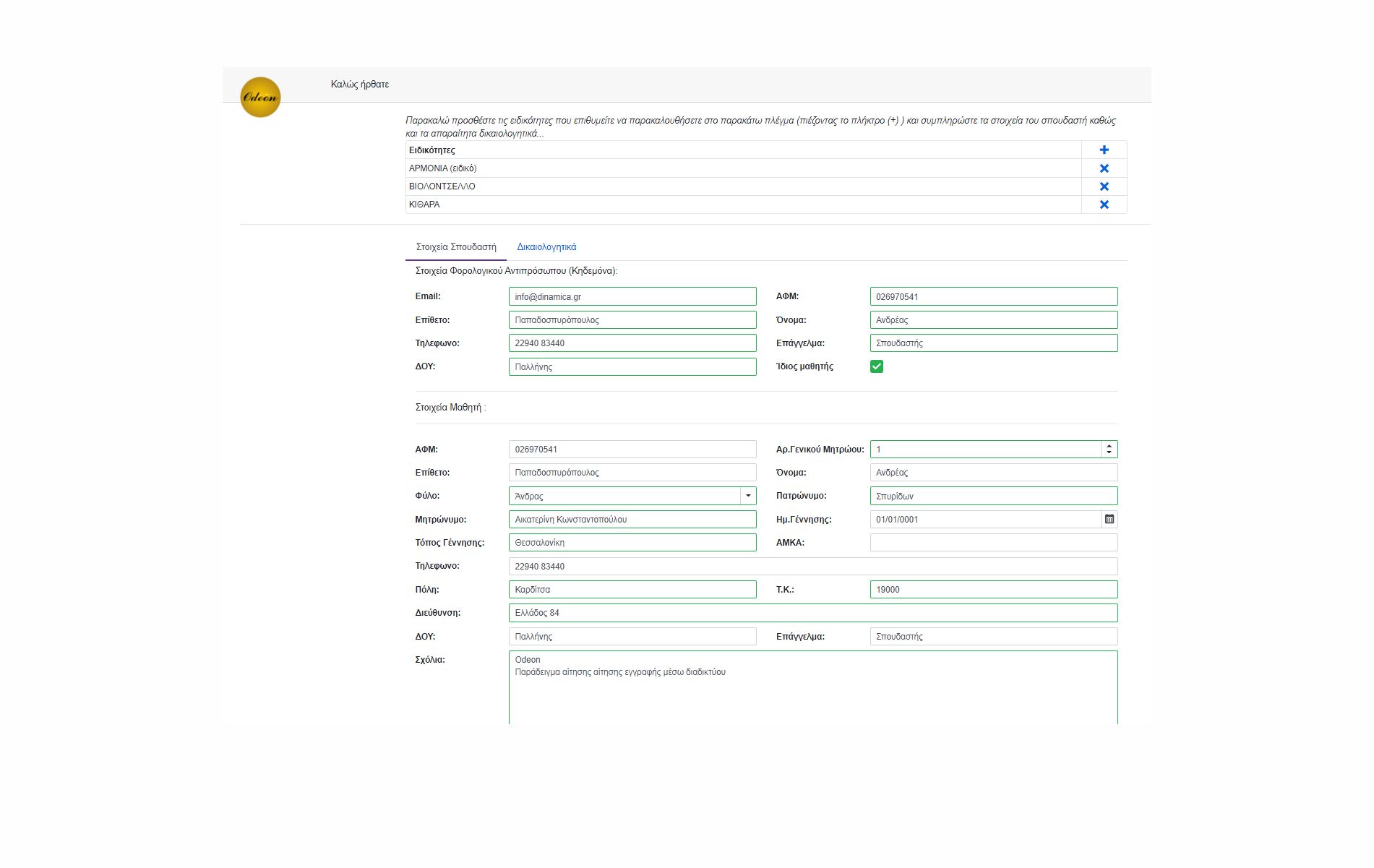Image resolution: width=1374 pixels, height=868 pixels.
Task: Toggle the Ίδιος μαθητής checkbox
Action: (x=877, y=366)
